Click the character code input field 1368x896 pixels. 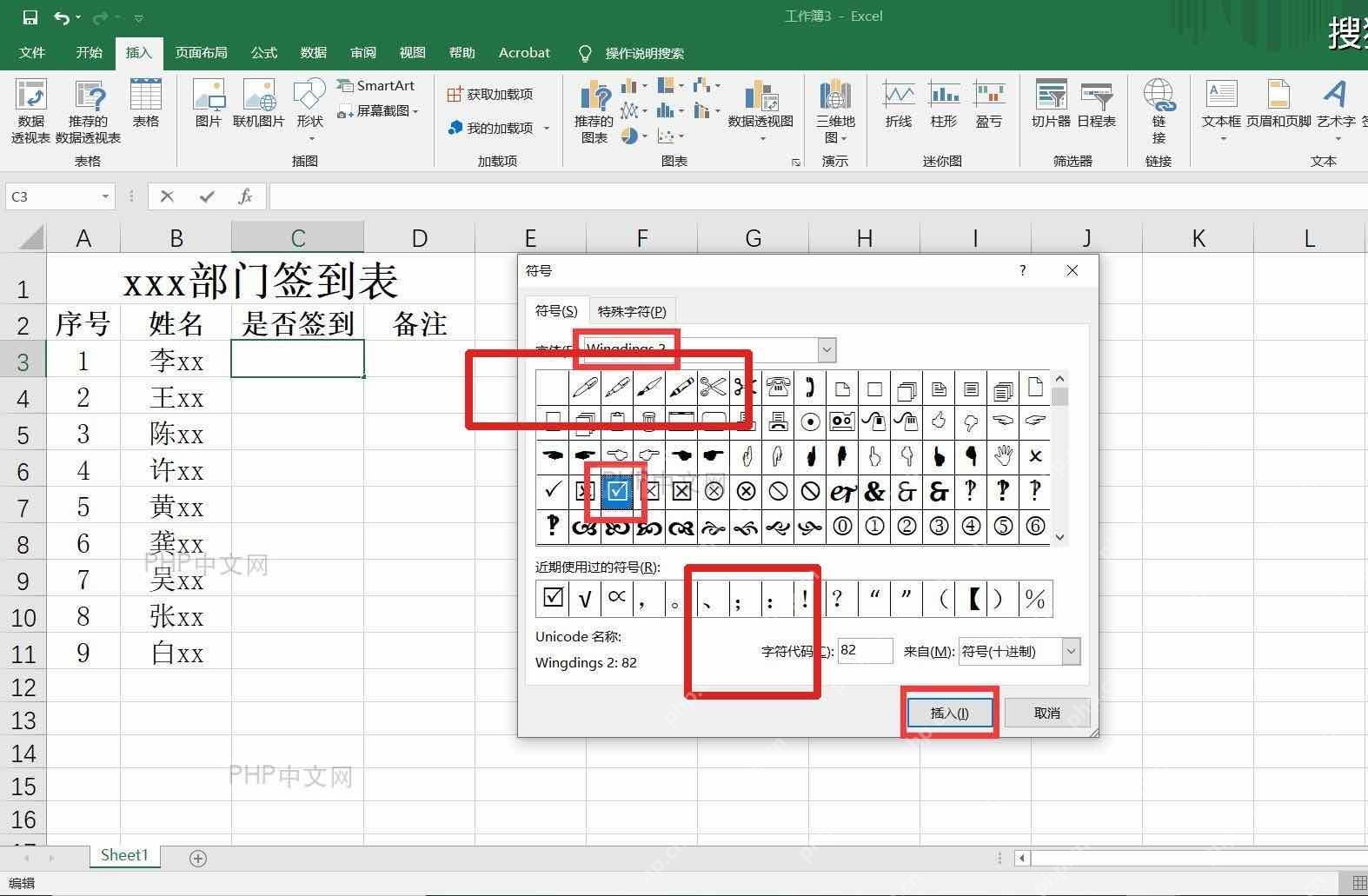(x=865, y=651)
